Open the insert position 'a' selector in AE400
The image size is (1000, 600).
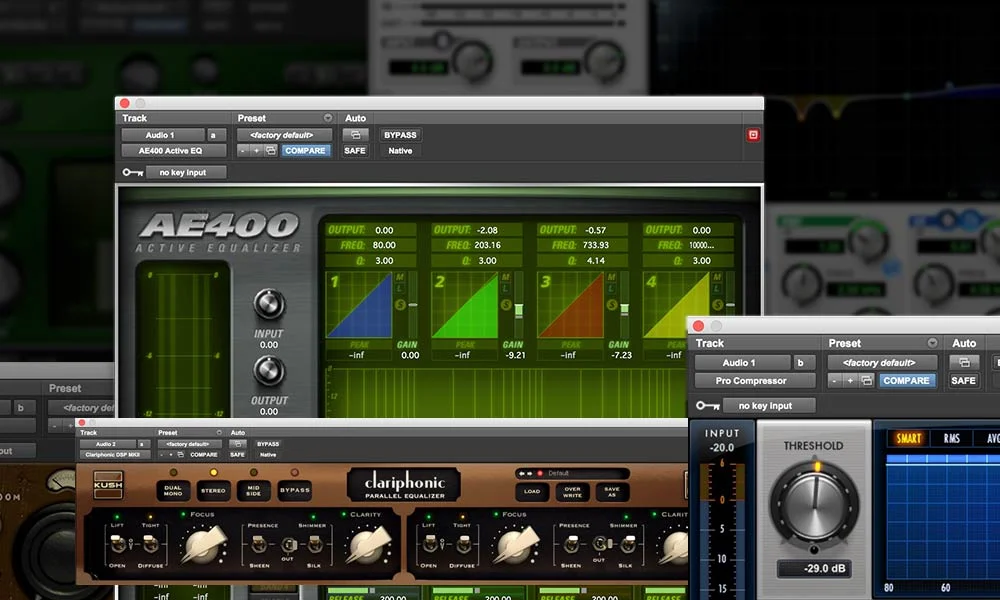216,135
